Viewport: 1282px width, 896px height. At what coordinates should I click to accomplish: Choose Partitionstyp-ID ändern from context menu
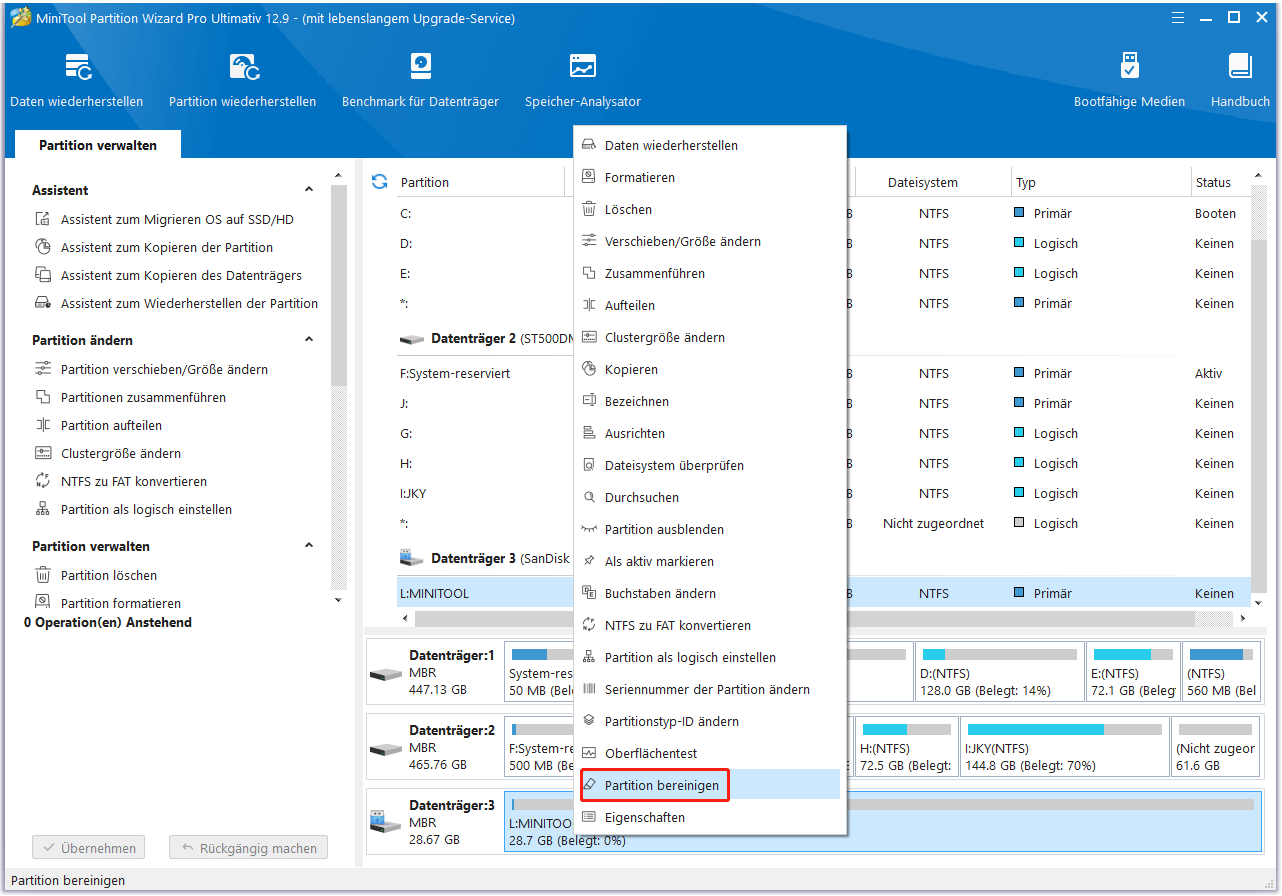click(x=710, y=721)
